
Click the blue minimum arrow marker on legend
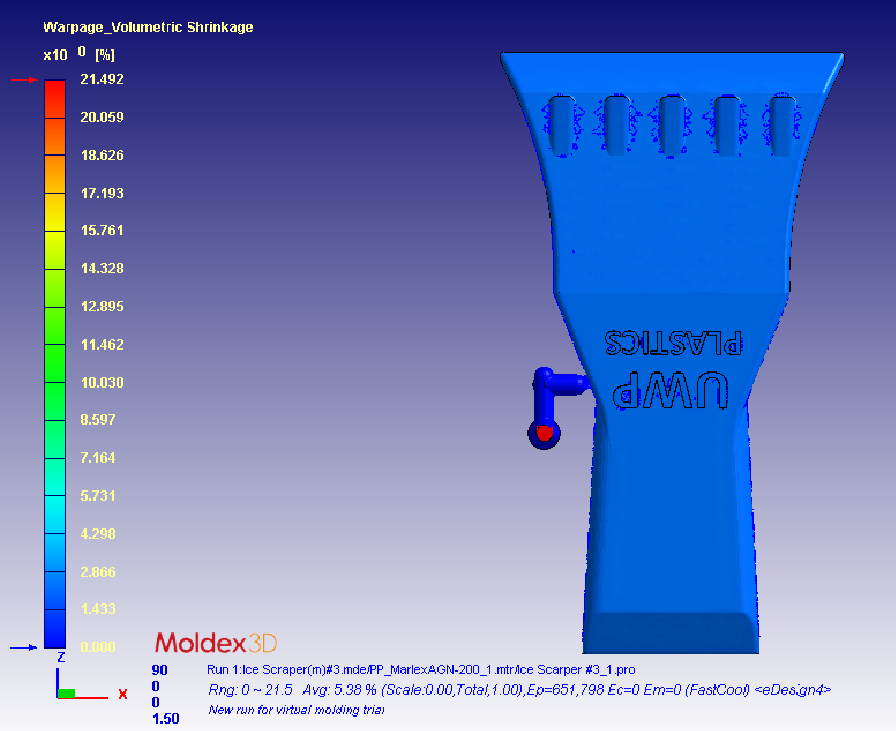point(23,648)
